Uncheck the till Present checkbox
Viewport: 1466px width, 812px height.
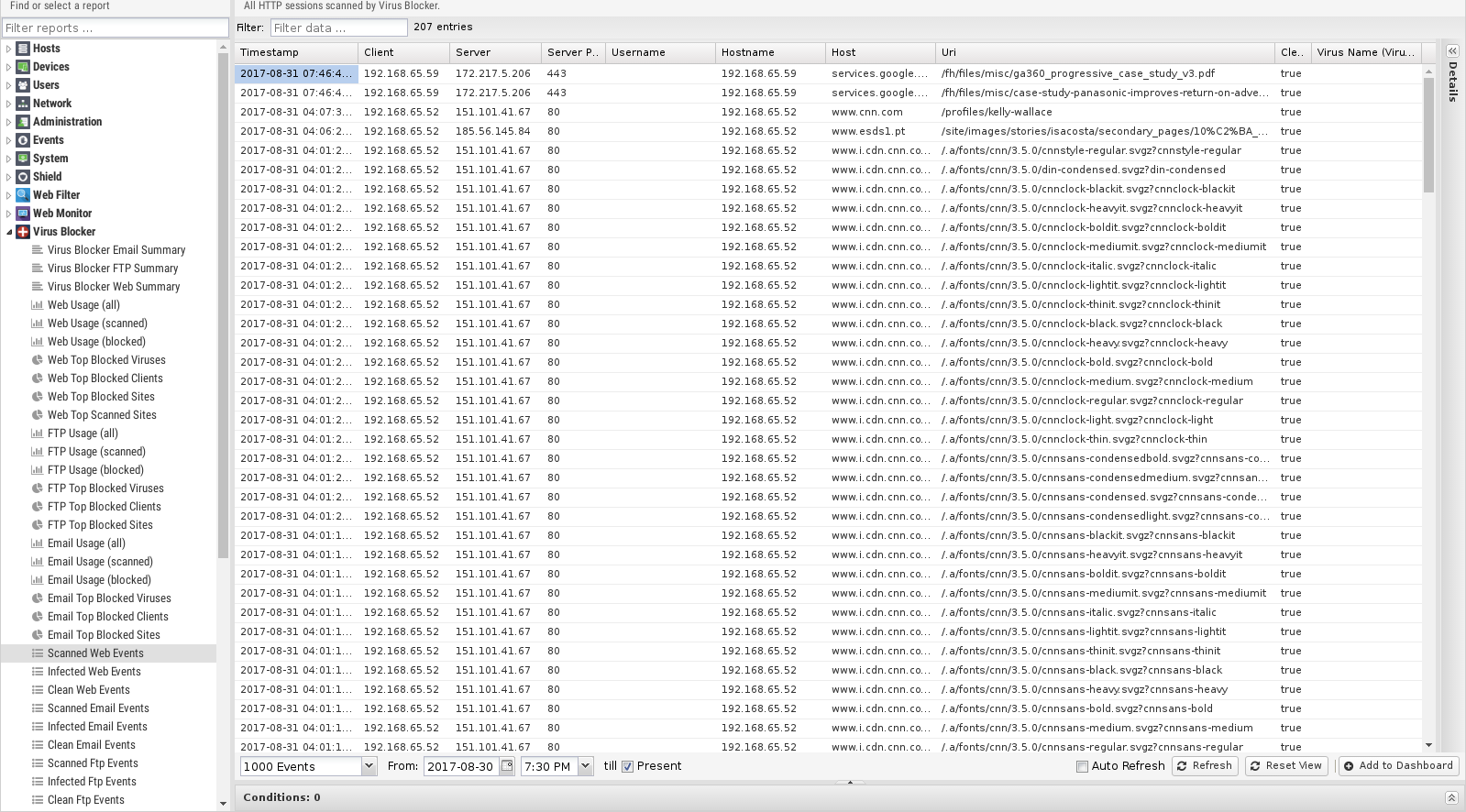click(x=628, y=766)
